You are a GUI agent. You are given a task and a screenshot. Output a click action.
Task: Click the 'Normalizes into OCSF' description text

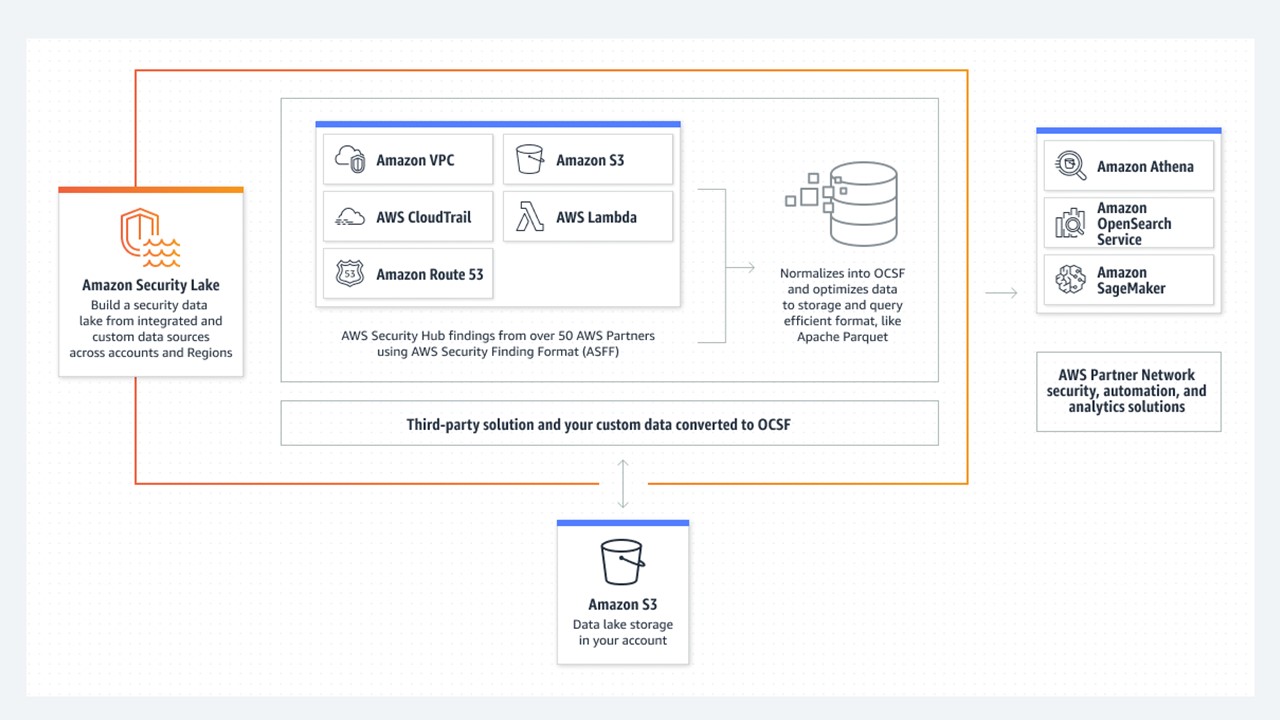(x=842, y=305)
